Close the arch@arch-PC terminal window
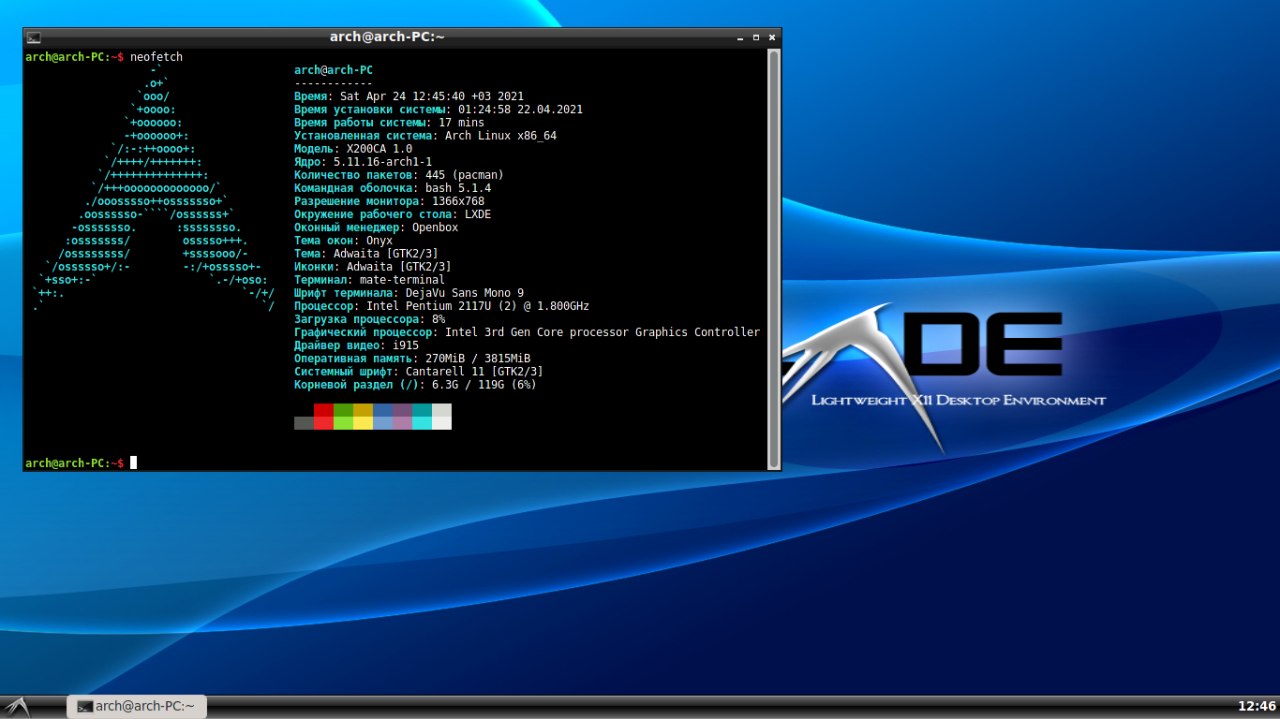Image resolution: width=1280 pixels, height=719 pixels. coord(773,37)
